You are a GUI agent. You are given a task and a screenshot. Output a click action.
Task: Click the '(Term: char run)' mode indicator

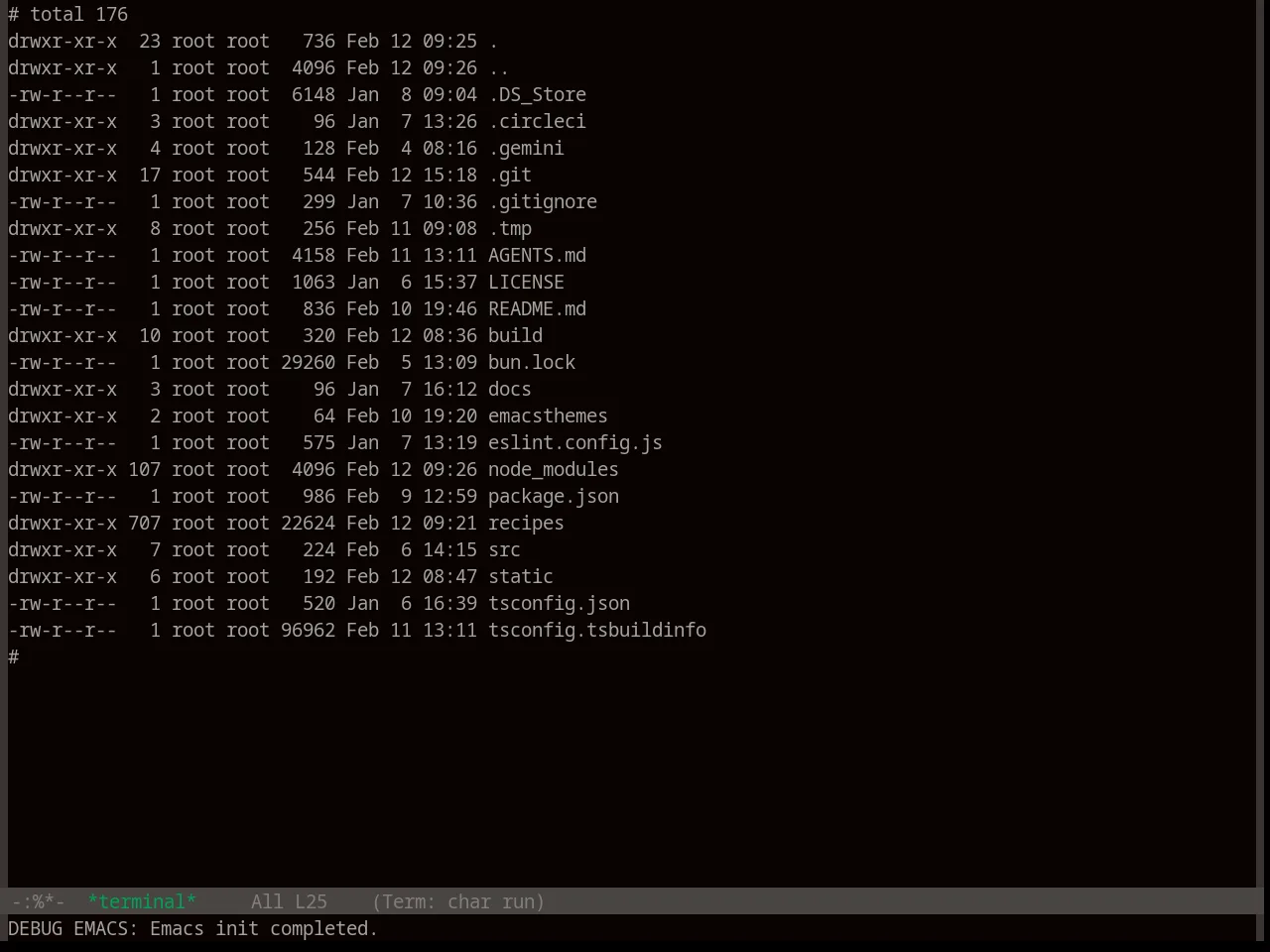[x=458, y=901]
